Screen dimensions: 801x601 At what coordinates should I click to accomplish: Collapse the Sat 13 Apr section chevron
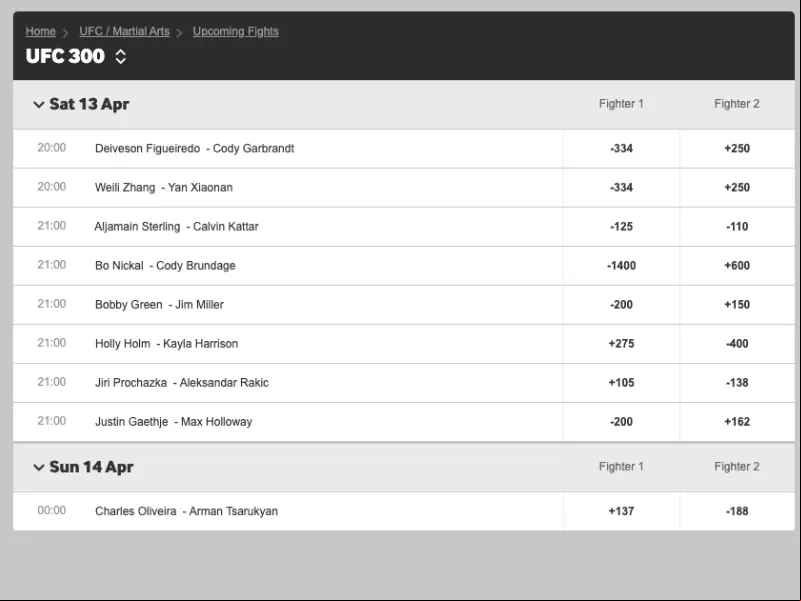[39, 105]
